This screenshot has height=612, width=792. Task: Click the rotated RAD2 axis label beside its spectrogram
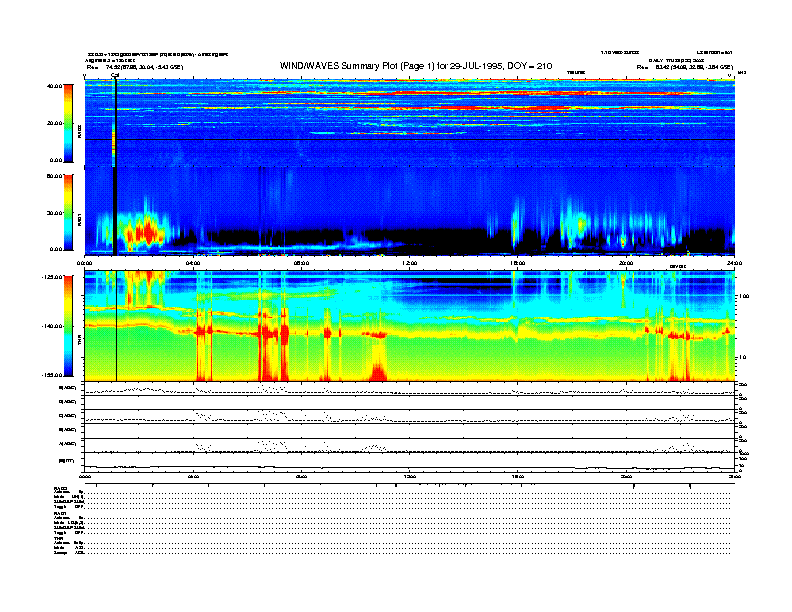point(79,133)
